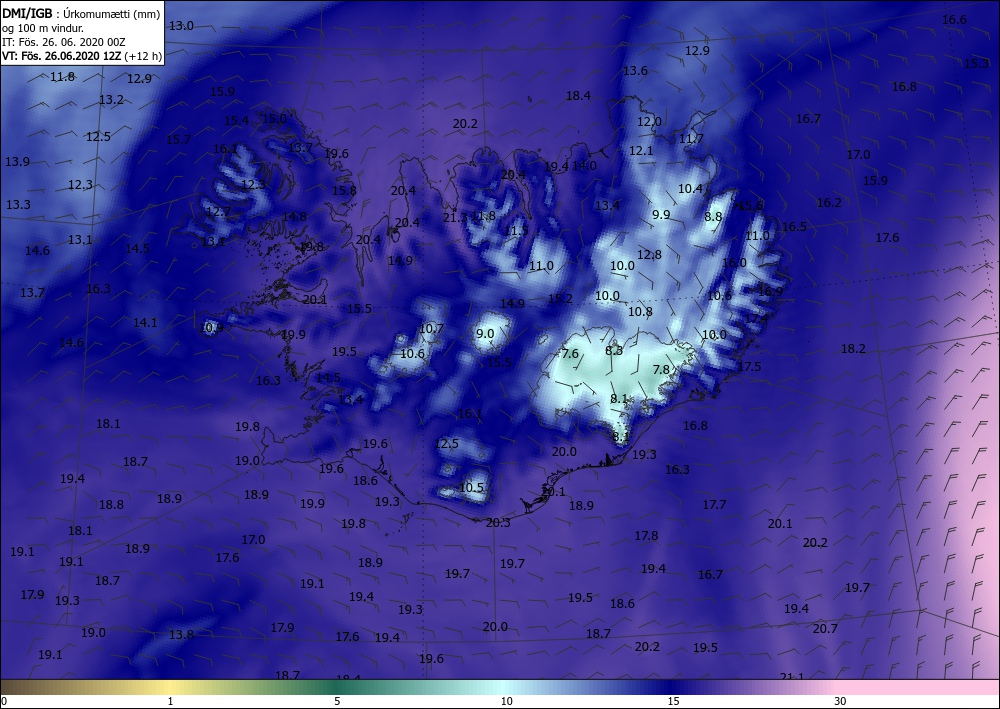Screen dimensions: 1000x709
Task: Click the map value "10.9" near the western peninsula
Action: [212, 328]
